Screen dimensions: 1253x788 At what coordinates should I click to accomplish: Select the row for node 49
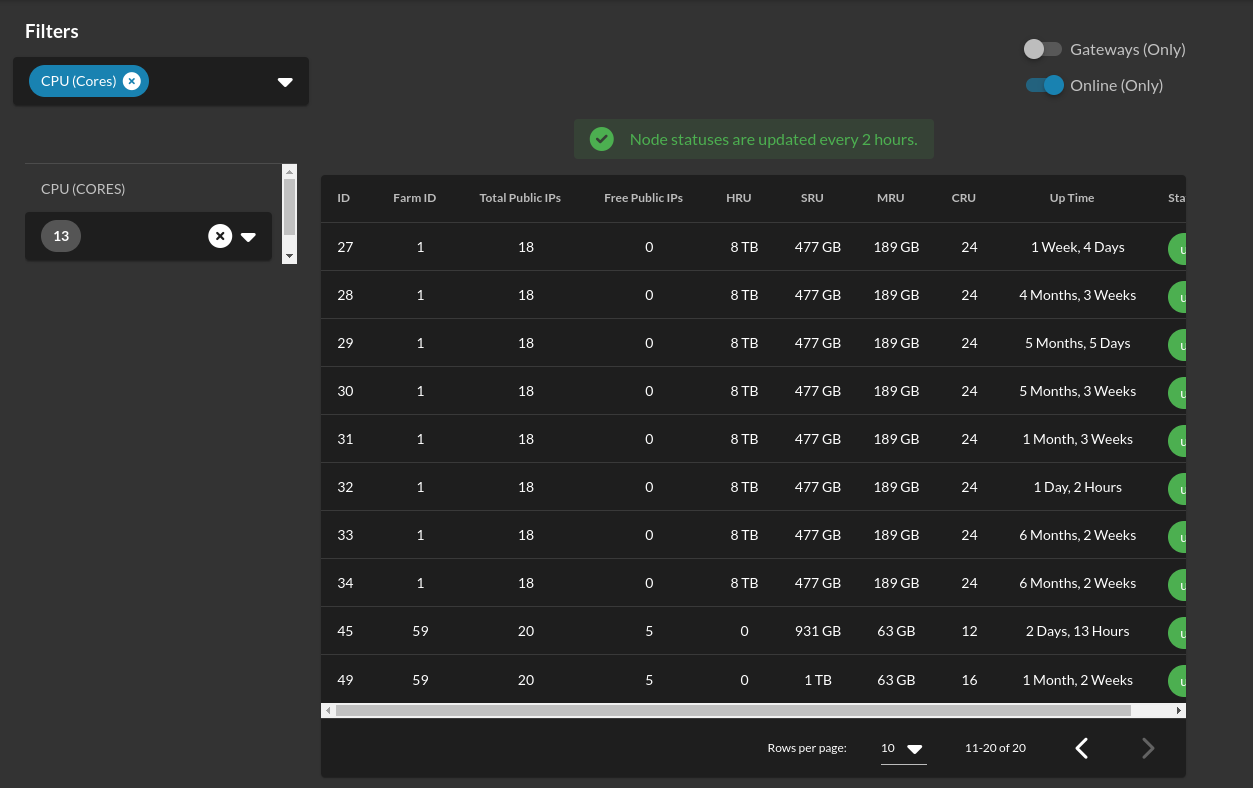click(700, 680)
